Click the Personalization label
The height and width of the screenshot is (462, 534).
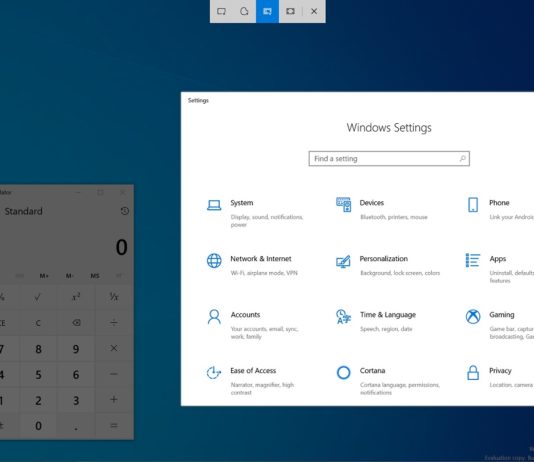click(x=383, y=259)
